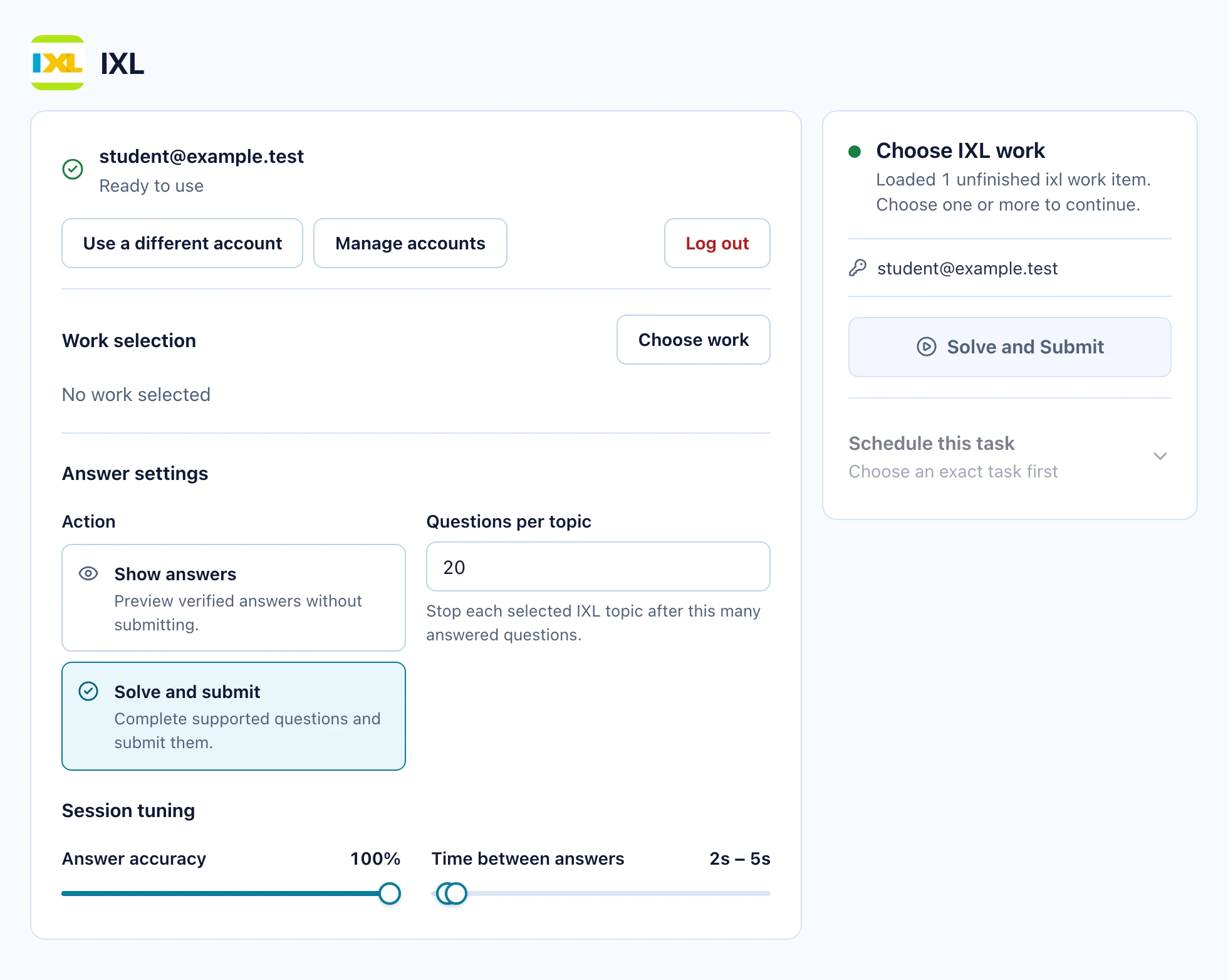
Task: Click the Answer accuracy slider handle
Action: click(390, 894)
